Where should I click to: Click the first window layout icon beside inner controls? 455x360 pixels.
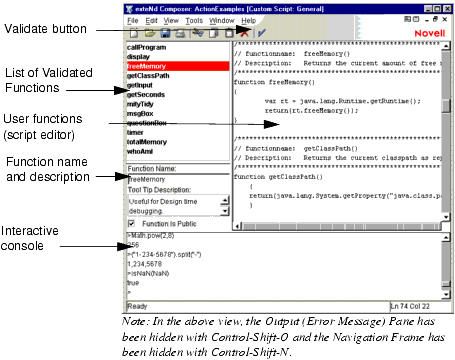coord(407,19)
